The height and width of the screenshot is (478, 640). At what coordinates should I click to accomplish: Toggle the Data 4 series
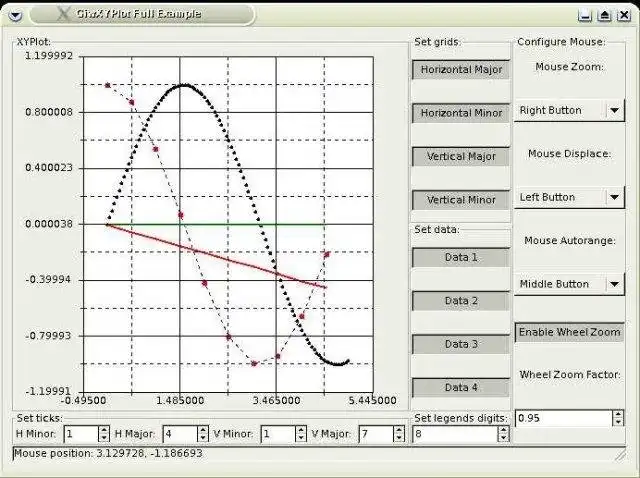[461, 387]
